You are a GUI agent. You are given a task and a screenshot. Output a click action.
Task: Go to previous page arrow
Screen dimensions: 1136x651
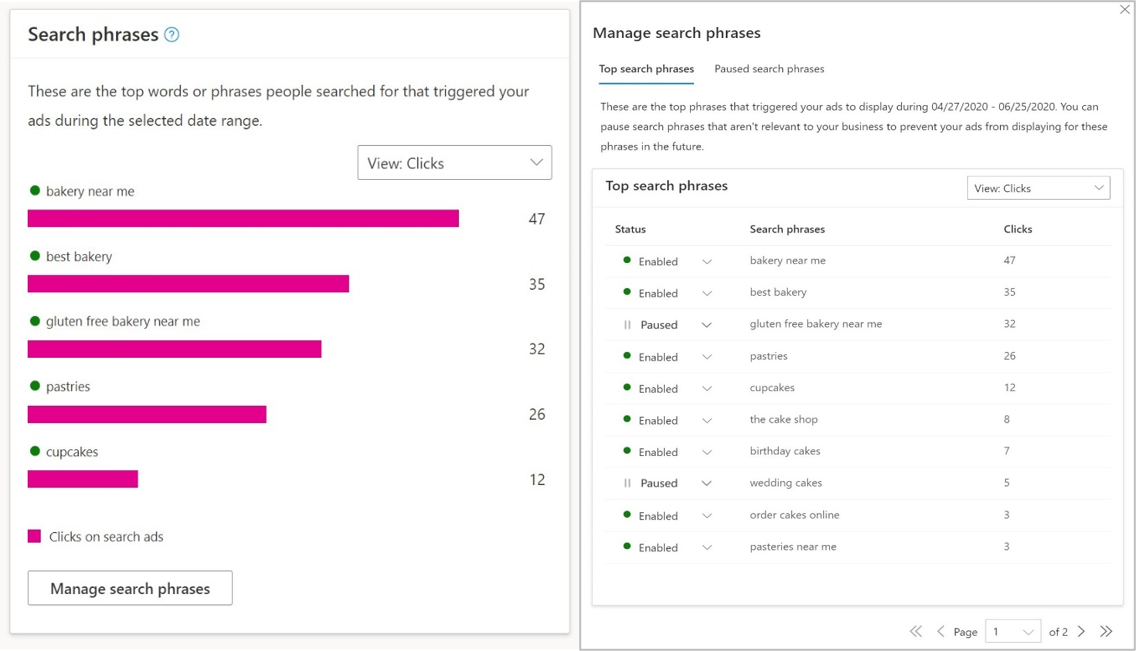pyautogui.click(x=940, y=631)
